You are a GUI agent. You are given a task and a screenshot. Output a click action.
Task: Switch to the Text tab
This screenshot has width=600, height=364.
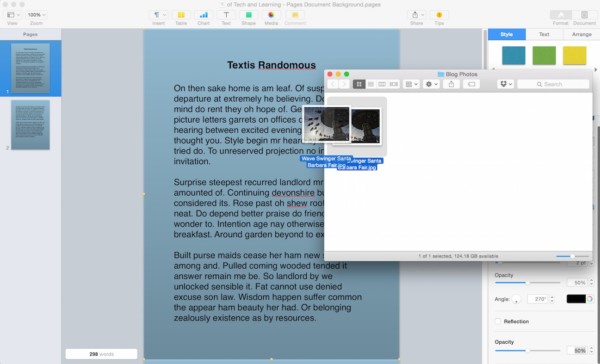(x=544, y=34)
